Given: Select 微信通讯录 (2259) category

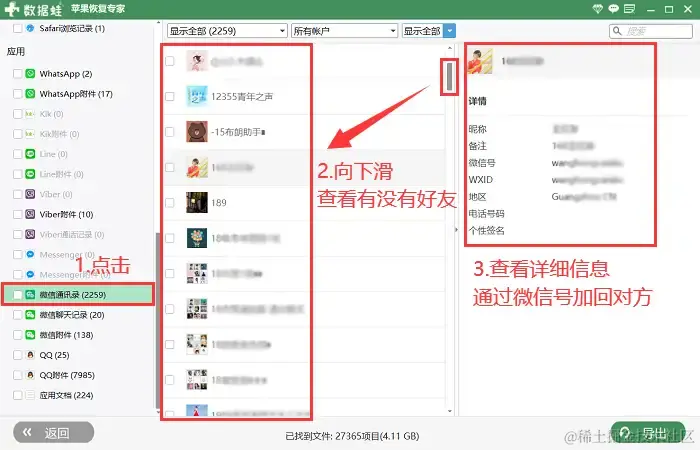Looking at the screenshot, I should coord(78,295).
